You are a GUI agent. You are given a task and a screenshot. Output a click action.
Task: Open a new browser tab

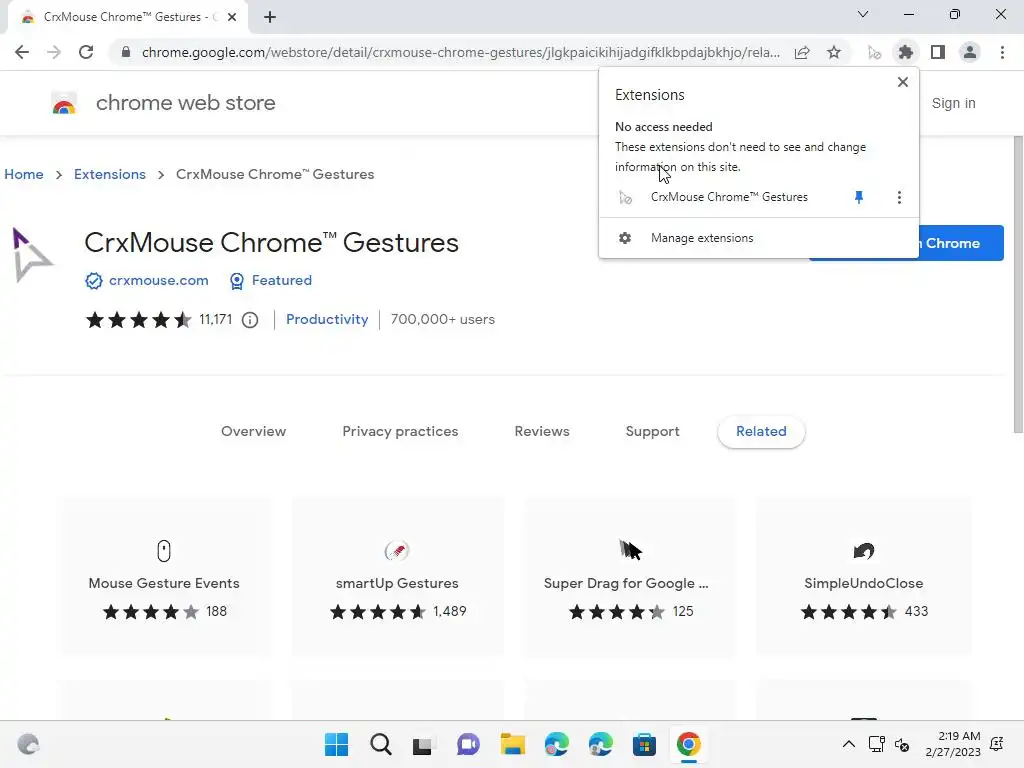coord(270,17)
